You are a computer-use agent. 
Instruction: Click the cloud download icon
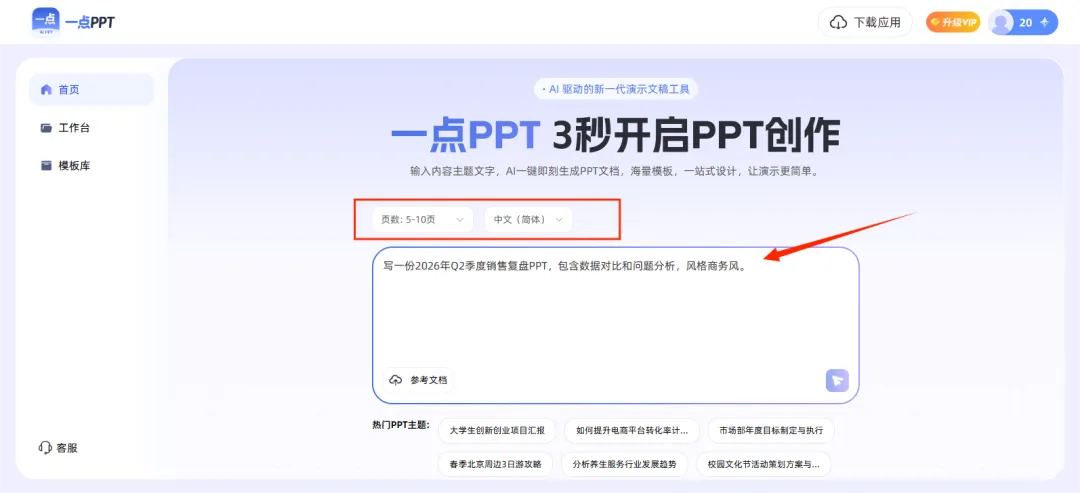coord(838,23)
